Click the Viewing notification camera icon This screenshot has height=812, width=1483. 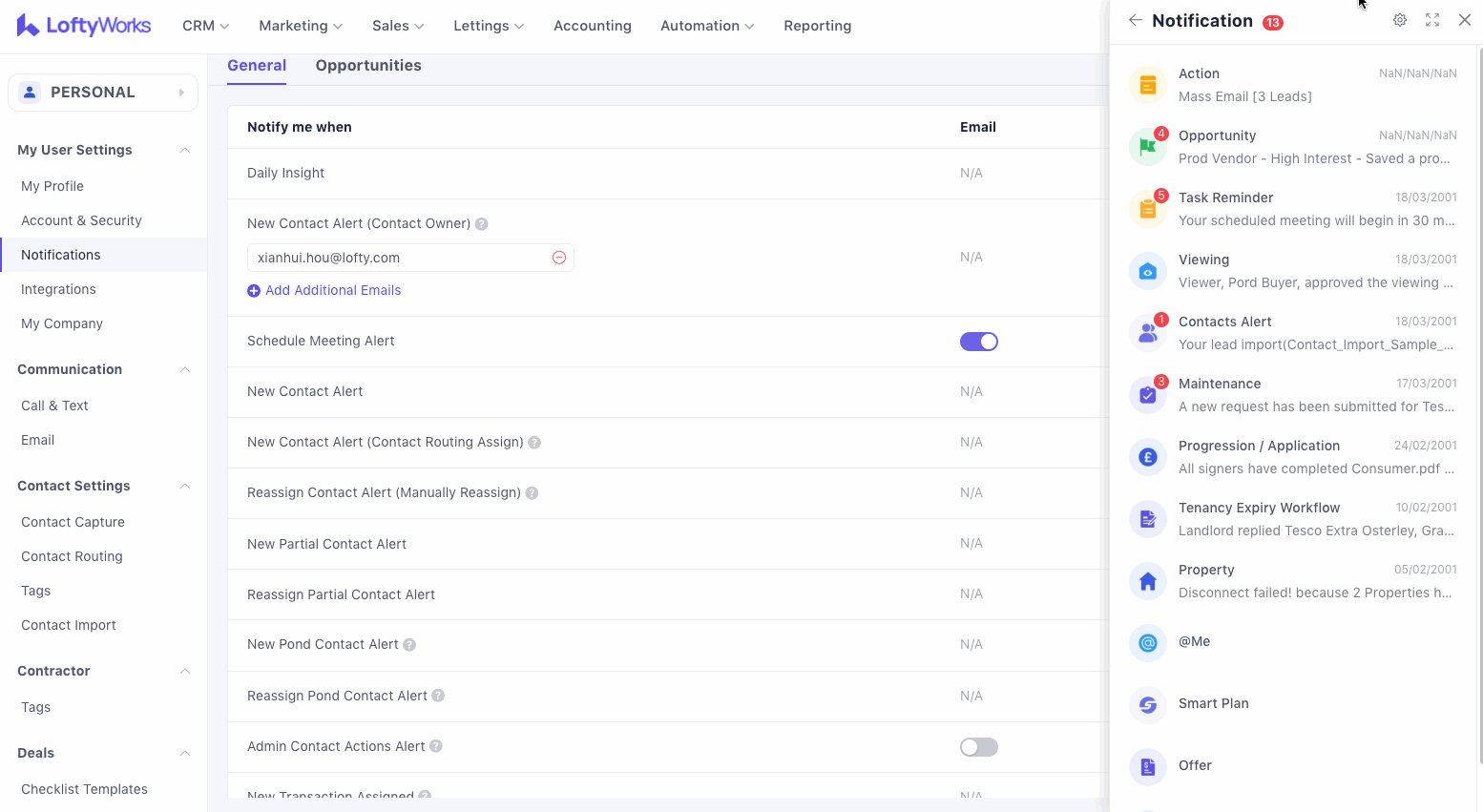pyautogui.click(x=1147, y=271)
